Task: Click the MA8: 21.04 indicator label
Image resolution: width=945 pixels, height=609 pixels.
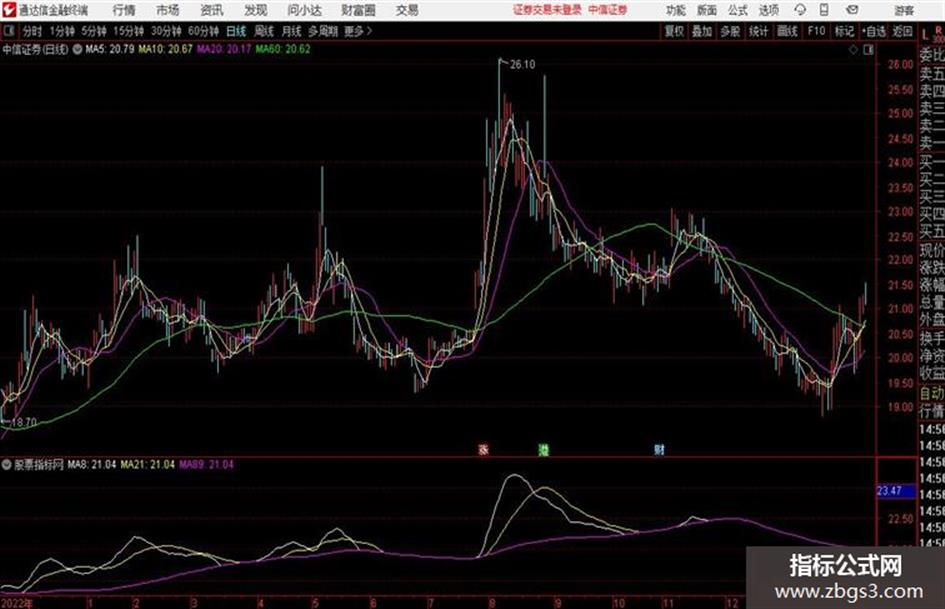Action: (x=91, y=465)
